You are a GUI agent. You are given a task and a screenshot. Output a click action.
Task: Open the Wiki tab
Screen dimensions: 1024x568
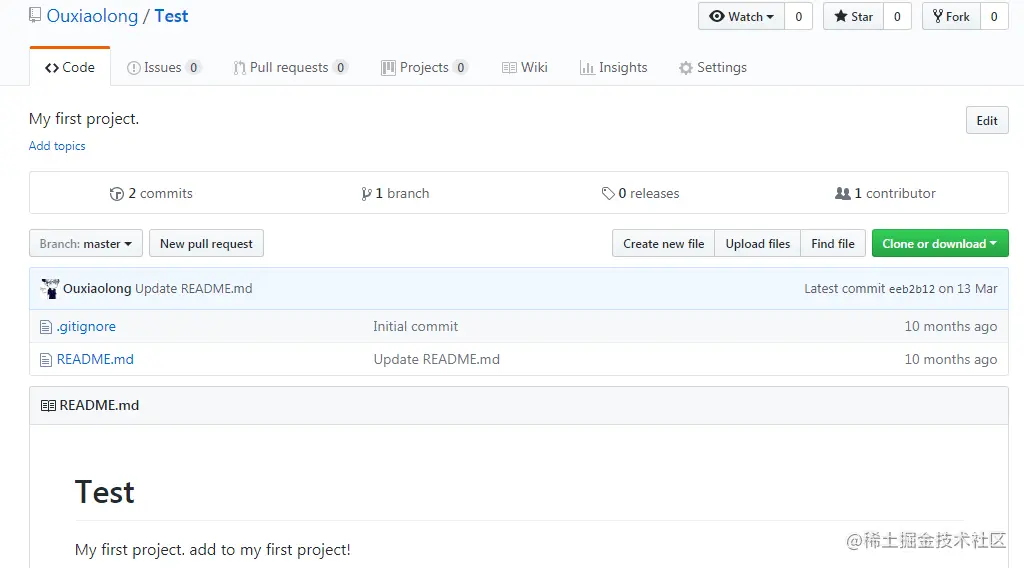(x=524, y=67)
